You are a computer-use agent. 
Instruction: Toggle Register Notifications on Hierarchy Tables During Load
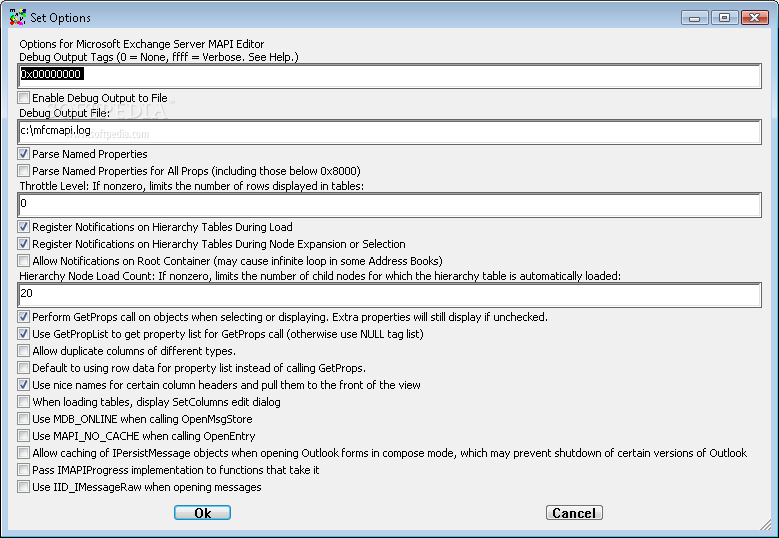tap(23, 227)
